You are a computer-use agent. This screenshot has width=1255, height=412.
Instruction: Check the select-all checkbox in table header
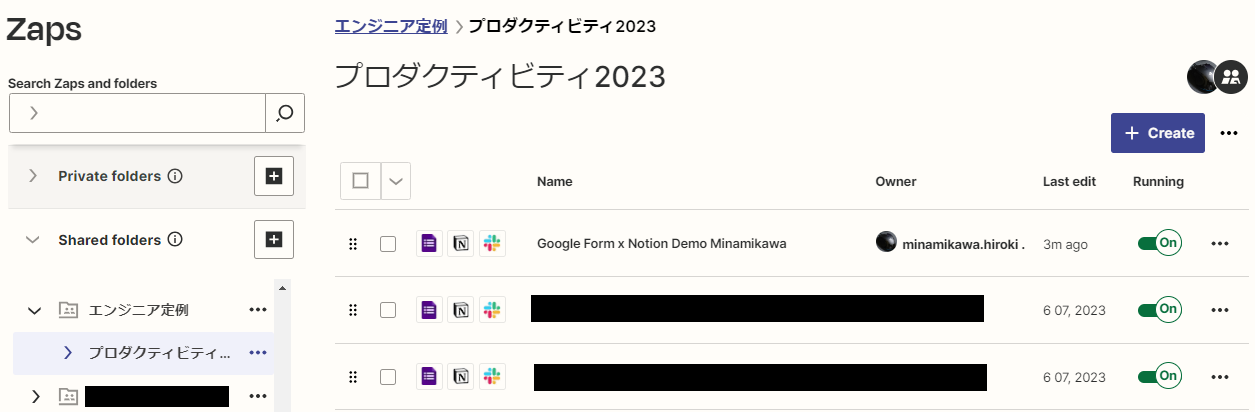click(361, 181)
